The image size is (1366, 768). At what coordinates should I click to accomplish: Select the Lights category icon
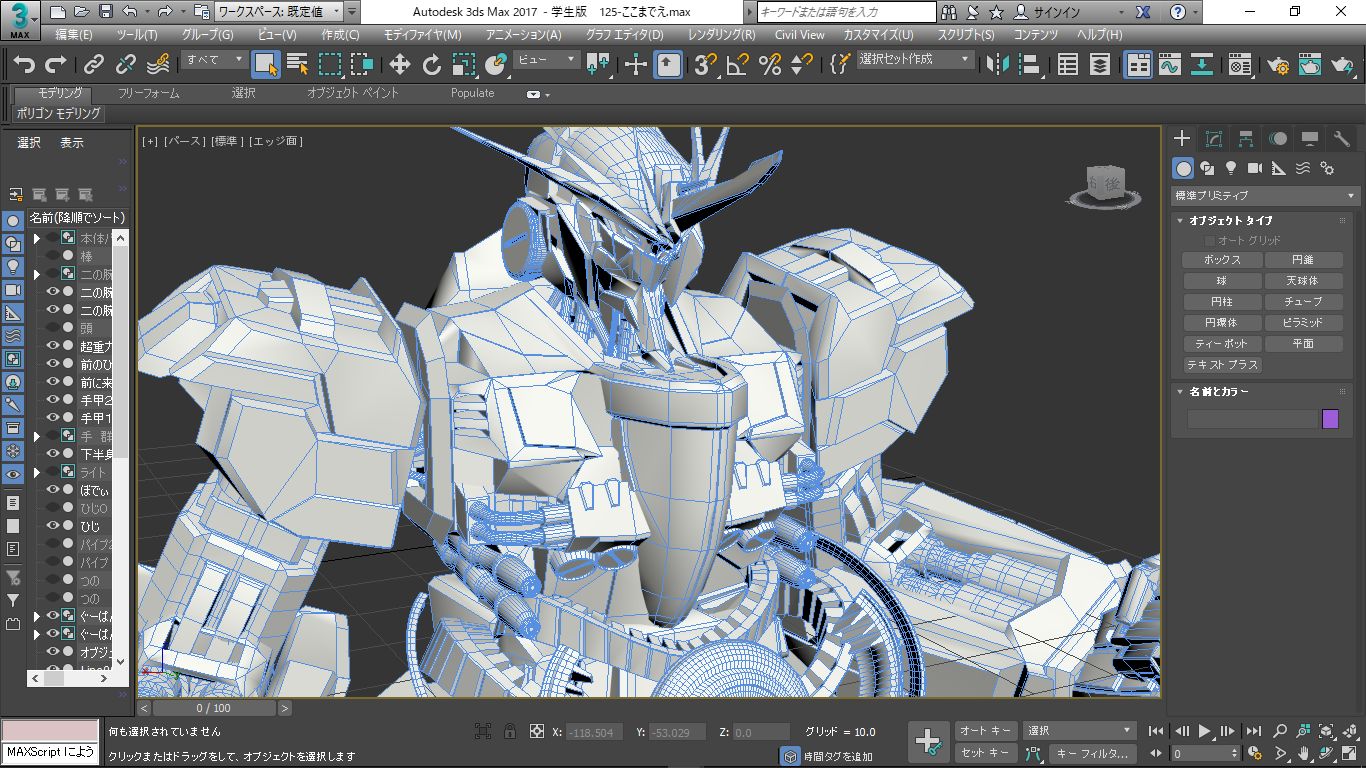click(x=1231, y=168)
